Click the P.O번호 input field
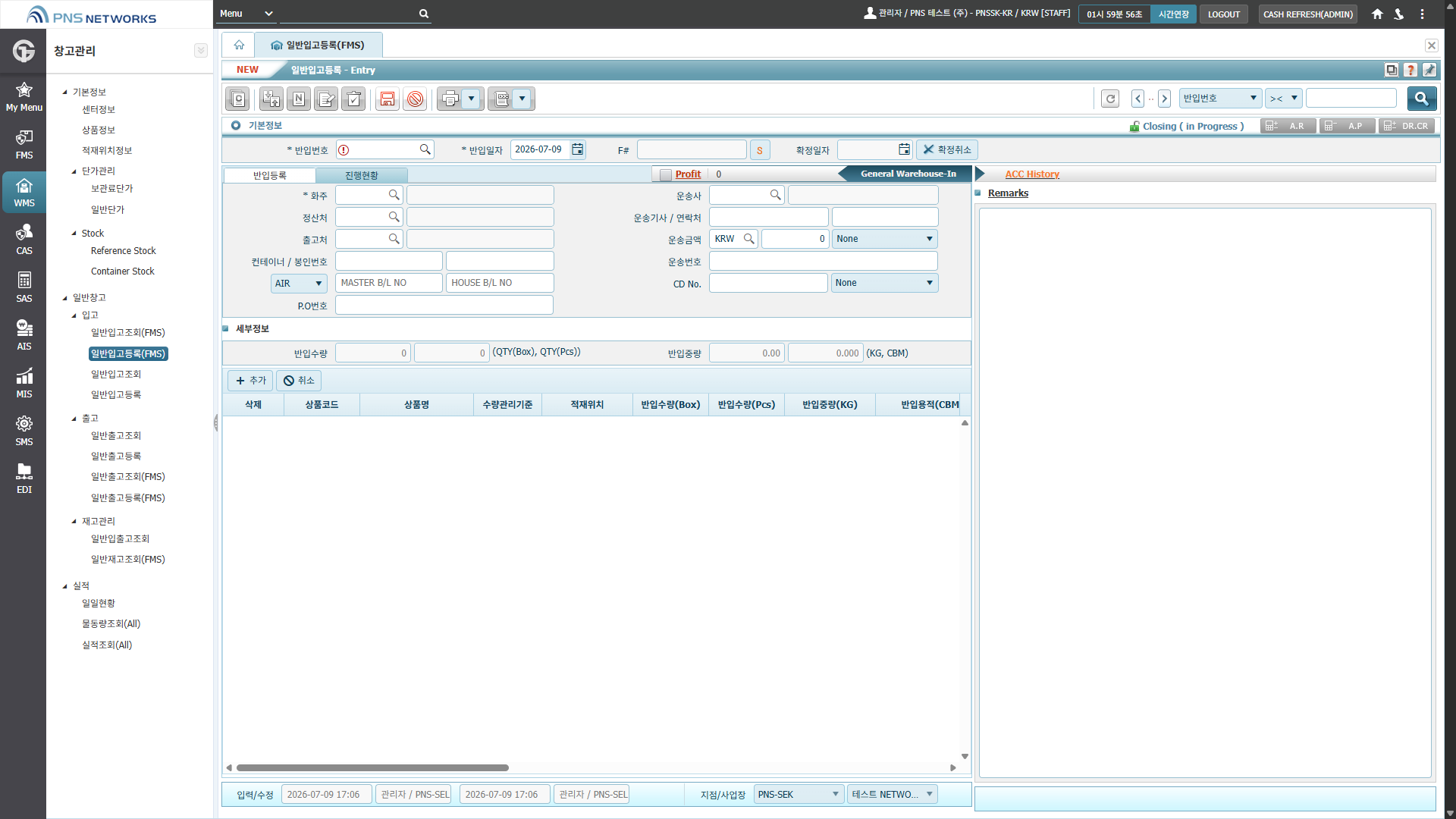1456x819 pixels. [x=444, y=305]
